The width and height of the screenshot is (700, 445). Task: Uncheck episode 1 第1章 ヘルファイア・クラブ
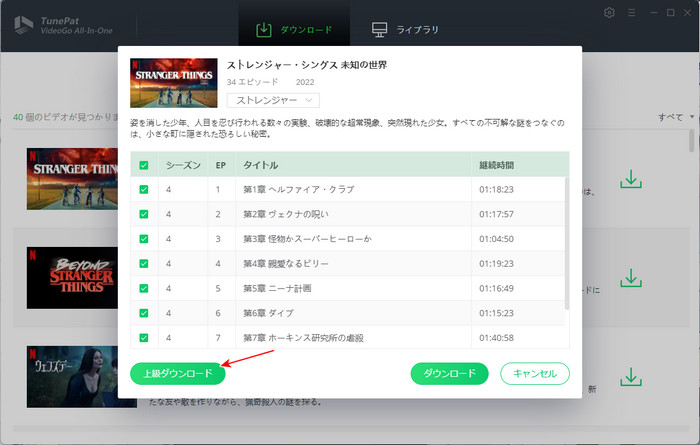tap(144, 189)
